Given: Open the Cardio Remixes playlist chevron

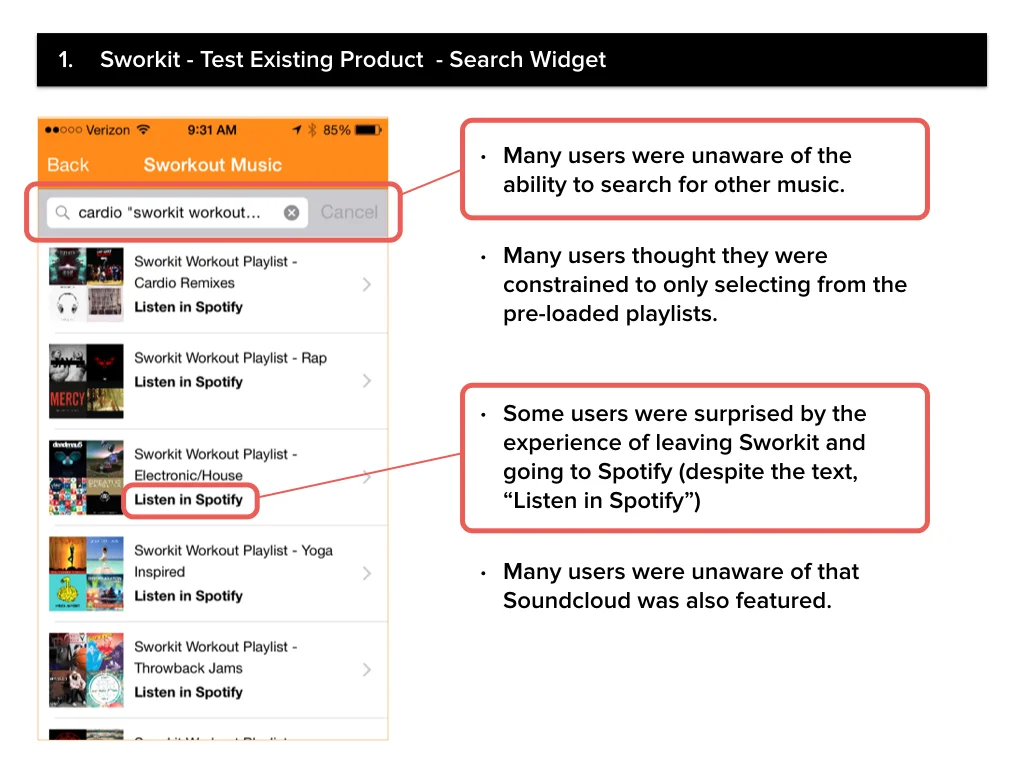Looking at the screenshot, I should tap(367, 284).
